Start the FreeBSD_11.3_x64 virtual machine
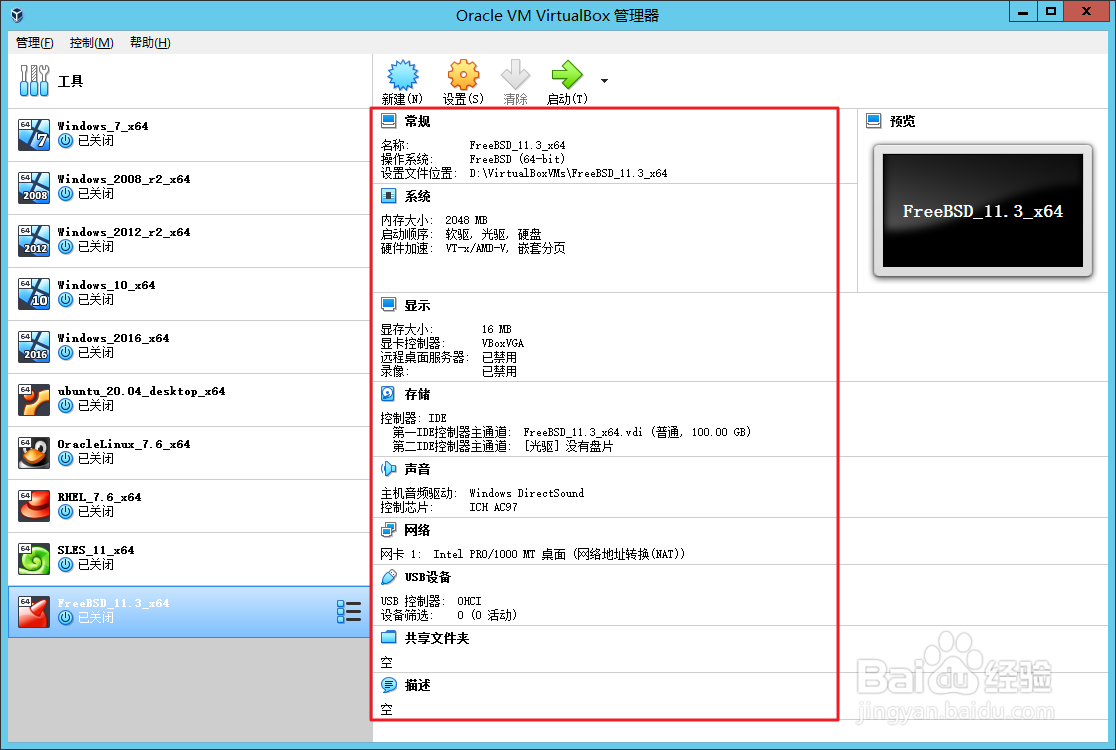This screenshot has width=1116, height=750. click(565, 80)
